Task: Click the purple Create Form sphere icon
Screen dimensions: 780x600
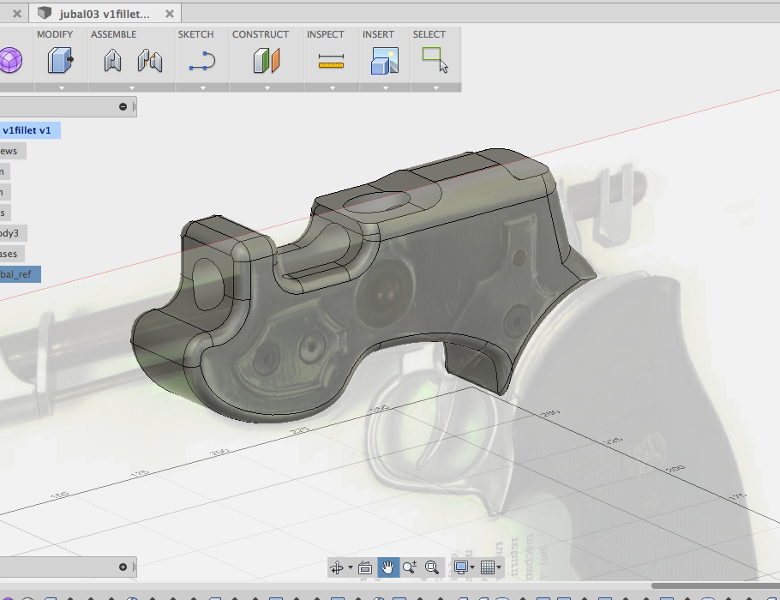Action: click(x=10, y=60)
